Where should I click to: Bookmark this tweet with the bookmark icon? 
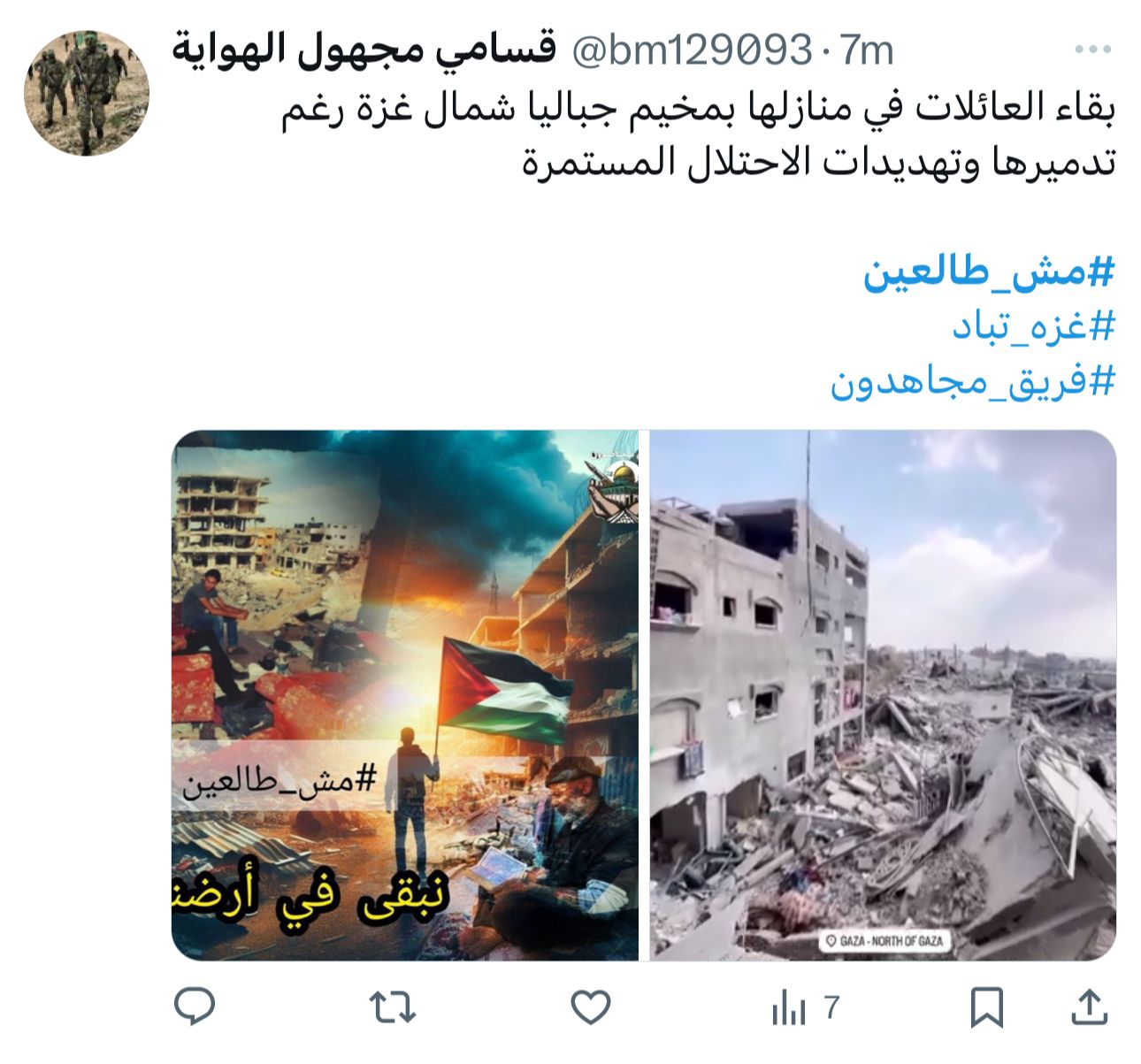pos(986,1007)
